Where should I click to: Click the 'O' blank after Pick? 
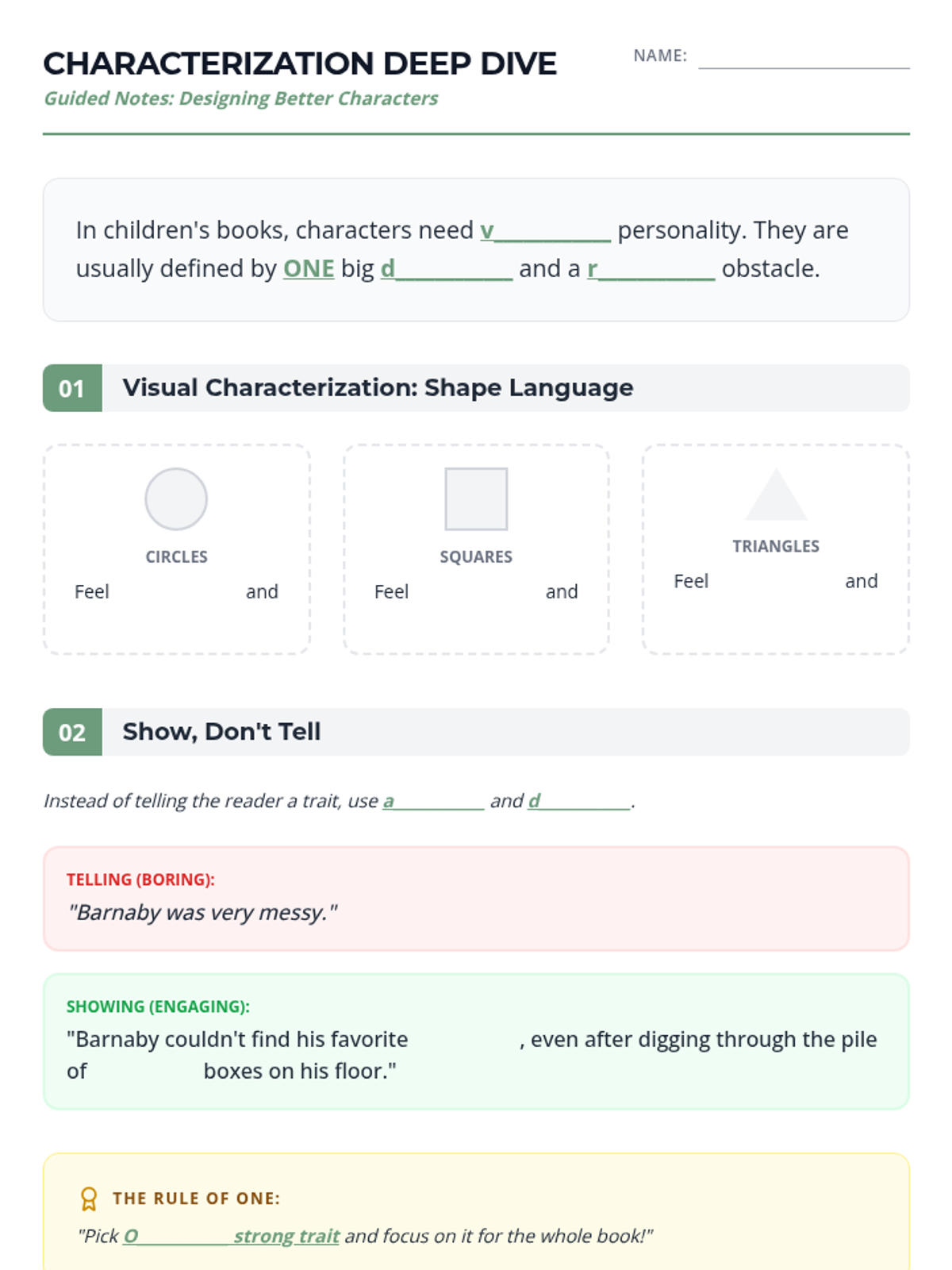point(176,1236)
